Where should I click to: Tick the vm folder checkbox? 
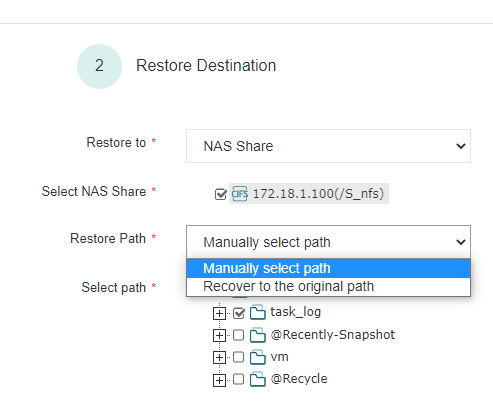click(x=238, y=357)
